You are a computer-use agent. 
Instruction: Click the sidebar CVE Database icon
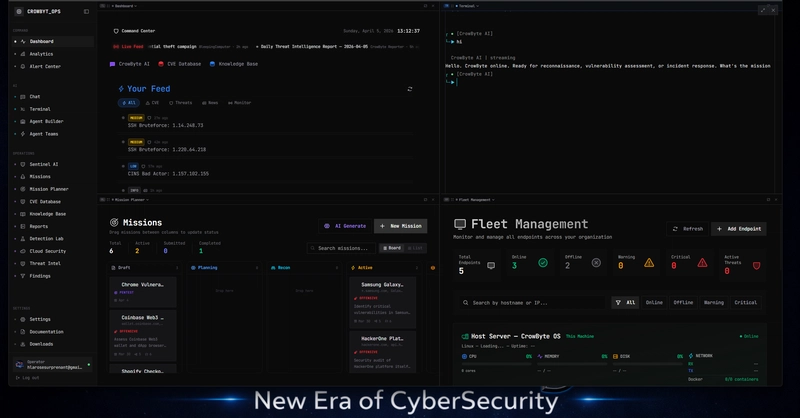coord(22,202)
